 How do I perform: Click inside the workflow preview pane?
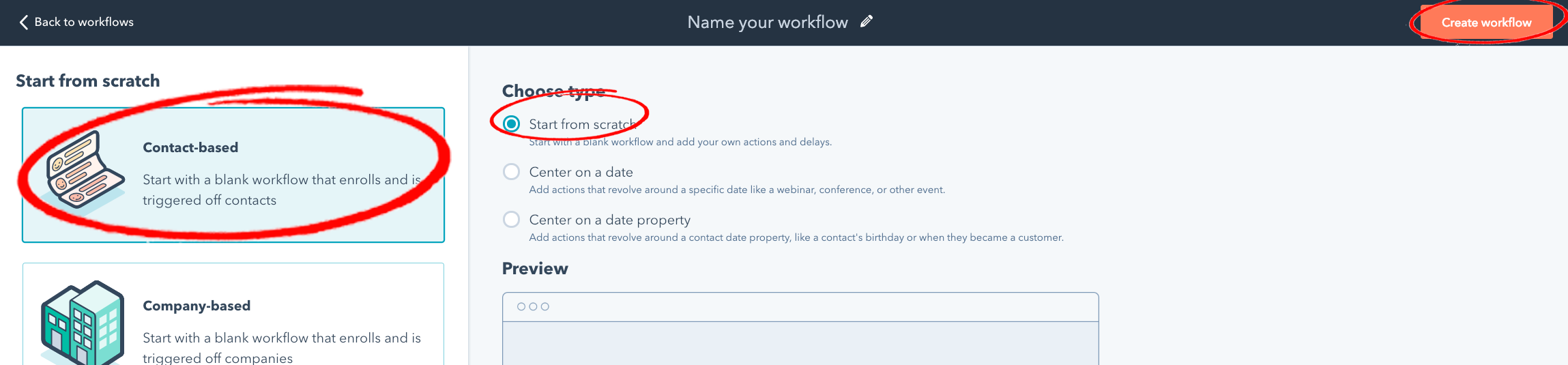[x=800, y=343]
